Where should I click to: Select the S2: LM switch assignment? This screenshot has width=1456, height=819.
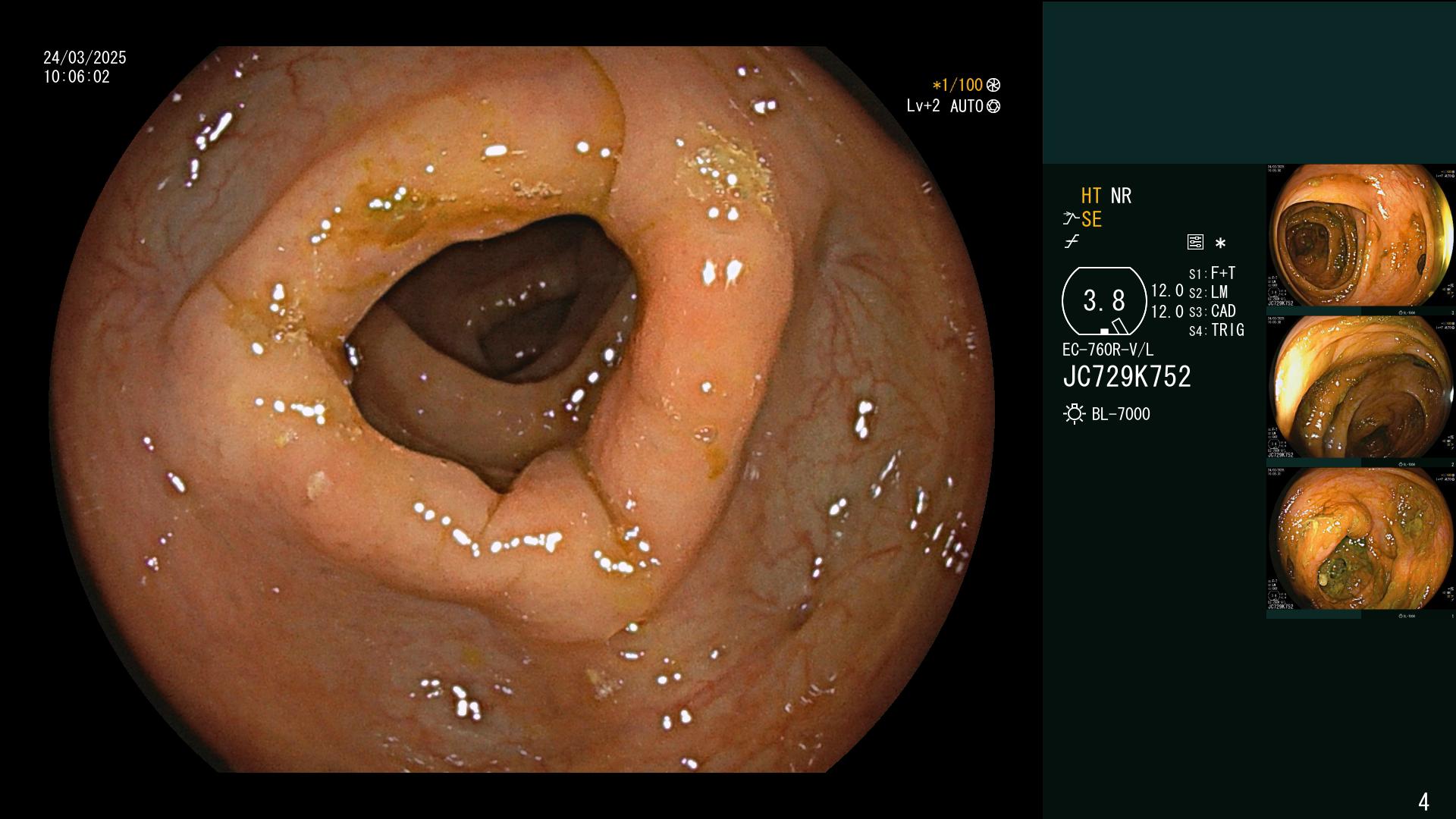(x=1208, y=292)
